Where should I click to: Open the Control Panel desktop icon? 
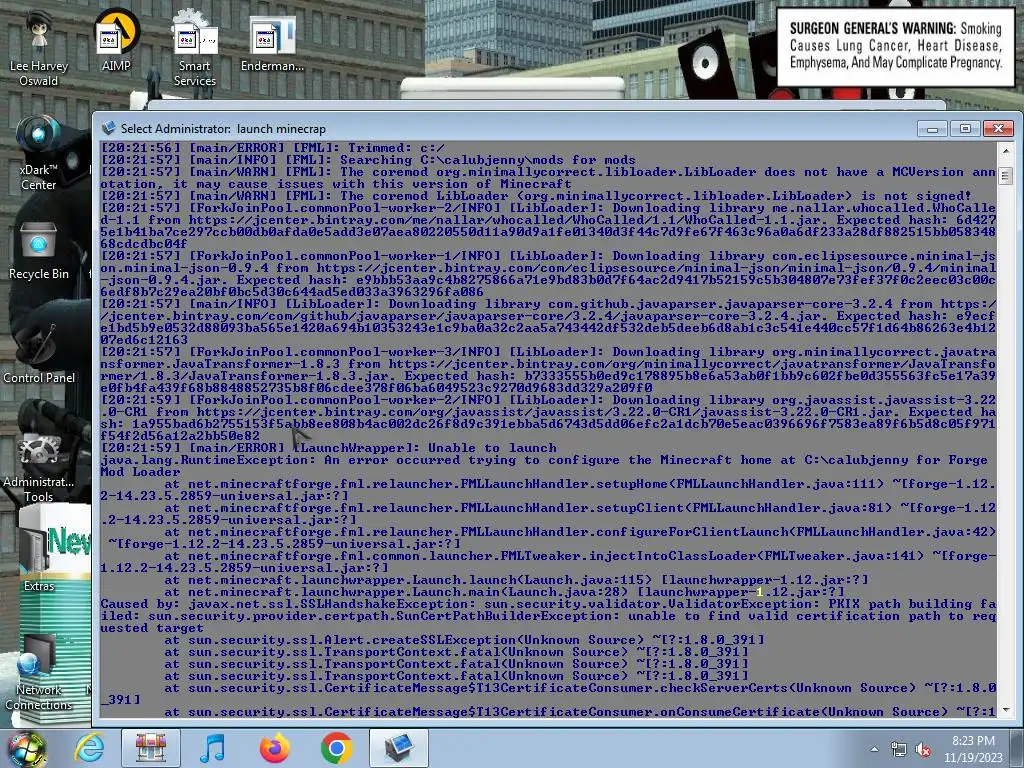coord(39,353)
